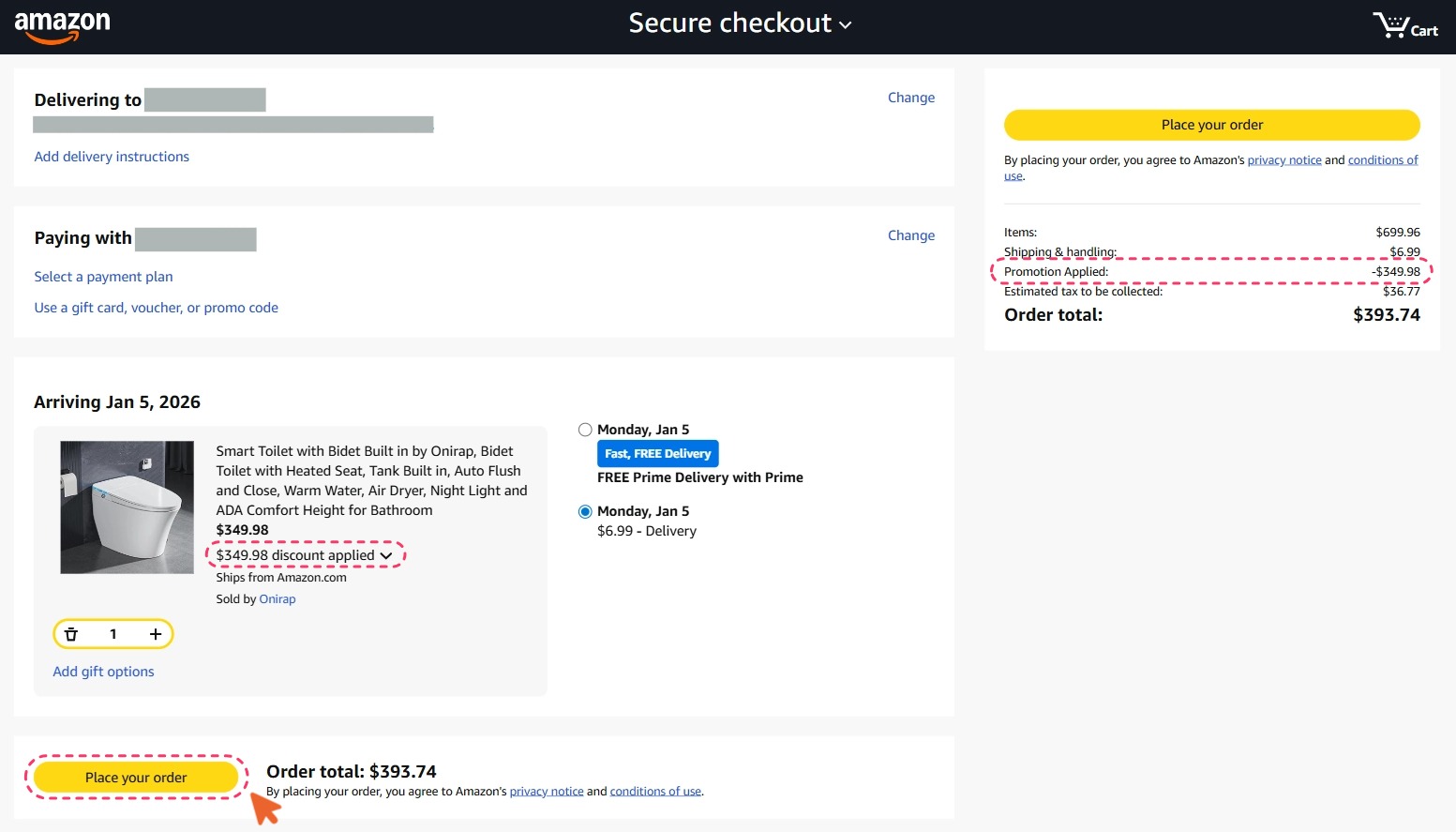Click the item price $349.98

click(242, 530)
